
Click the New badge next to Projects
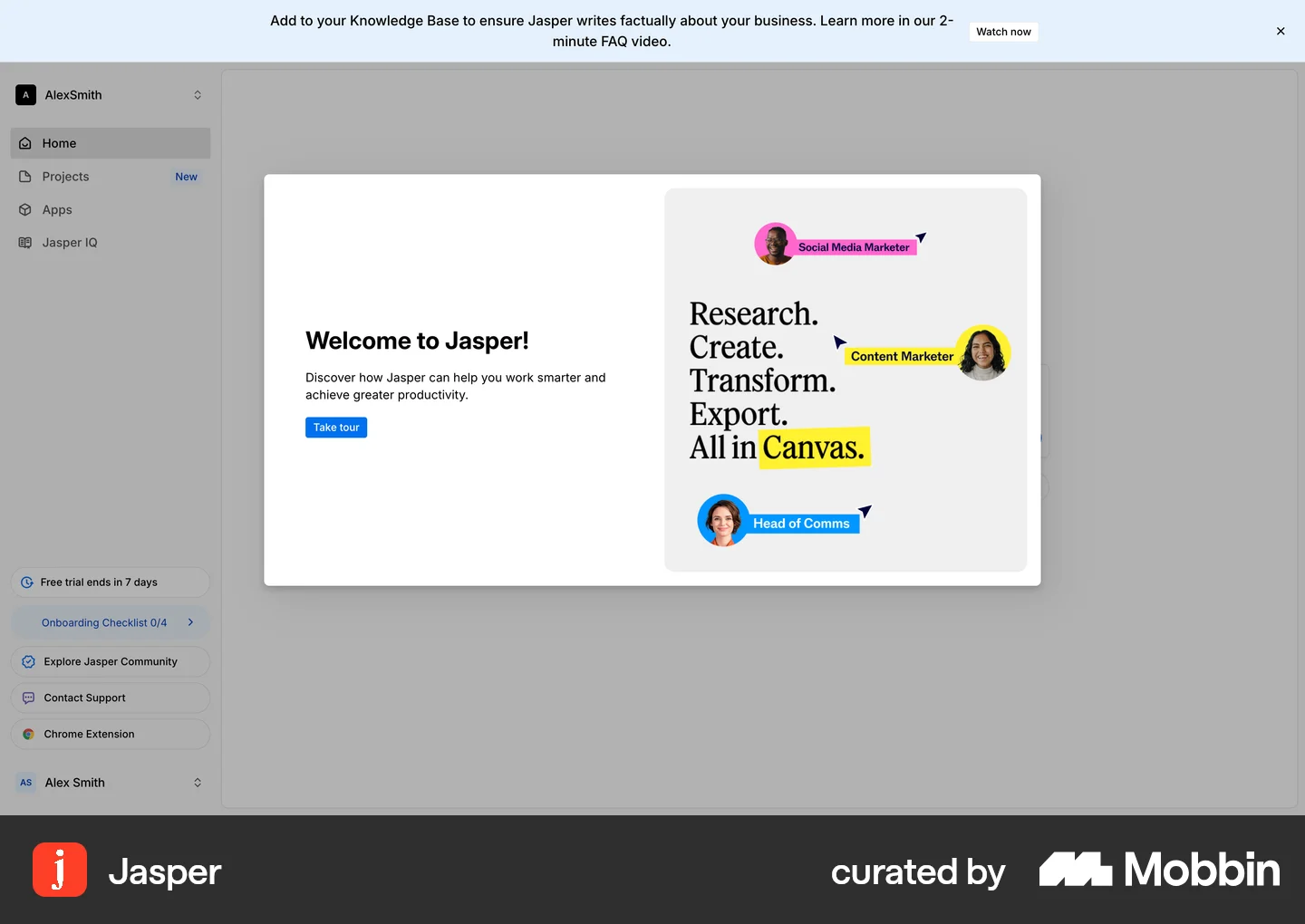(x=186, y=177)
